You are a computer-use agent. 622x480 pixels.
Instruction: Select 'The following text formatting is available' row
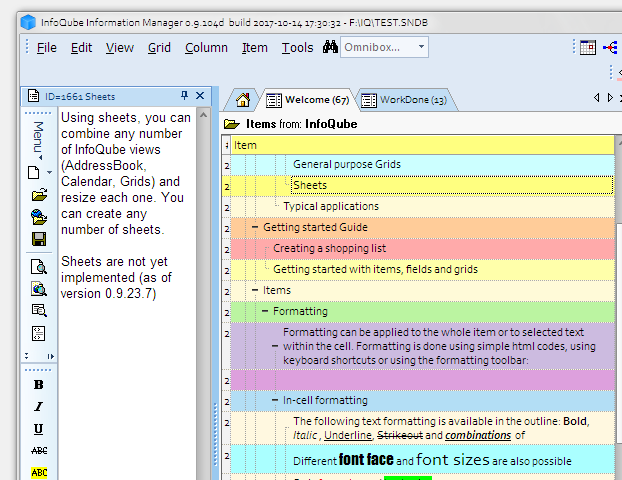pyautogui.click(x=423, y=428)
